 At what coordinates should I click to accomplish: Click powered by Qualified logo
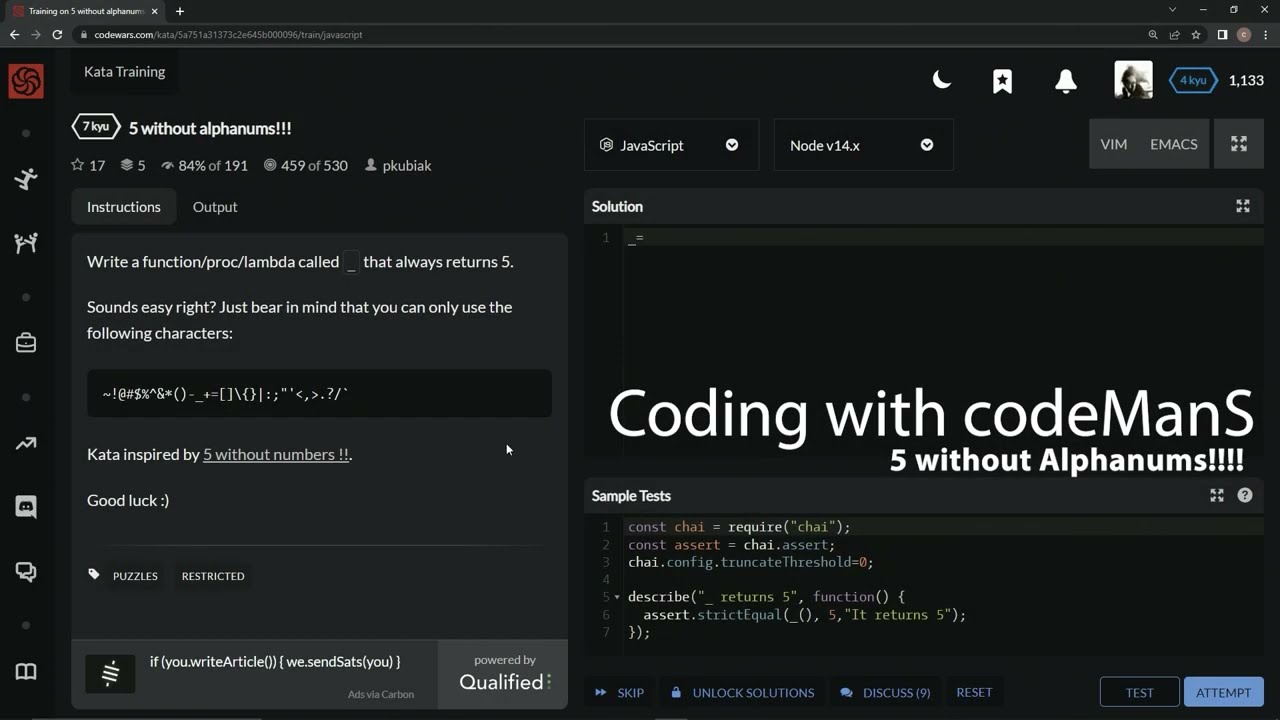click(504, 673)
